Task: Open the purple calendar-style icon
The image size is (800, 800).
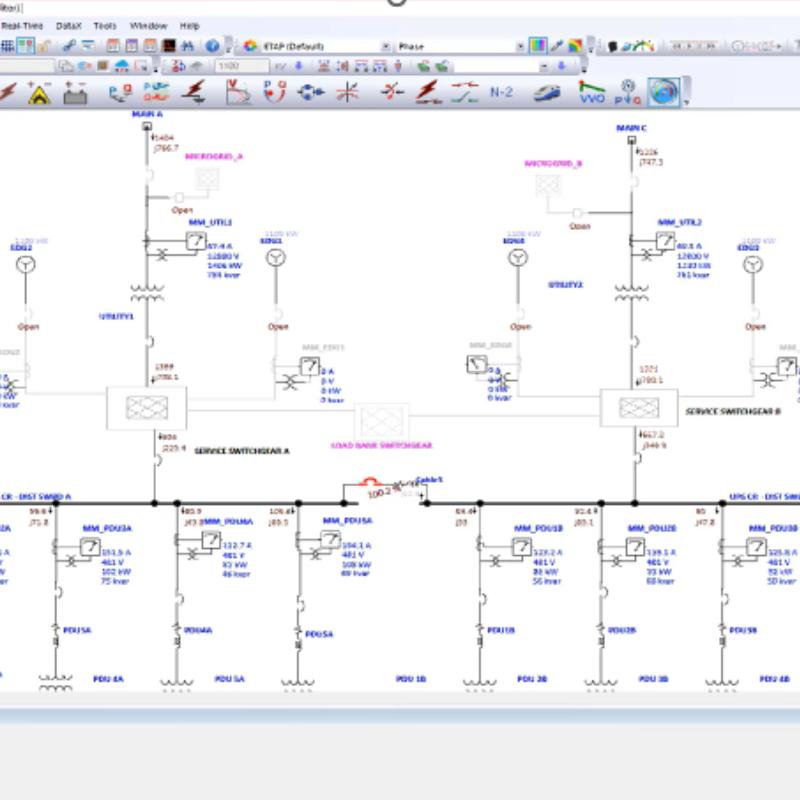Action: (132, 46)
